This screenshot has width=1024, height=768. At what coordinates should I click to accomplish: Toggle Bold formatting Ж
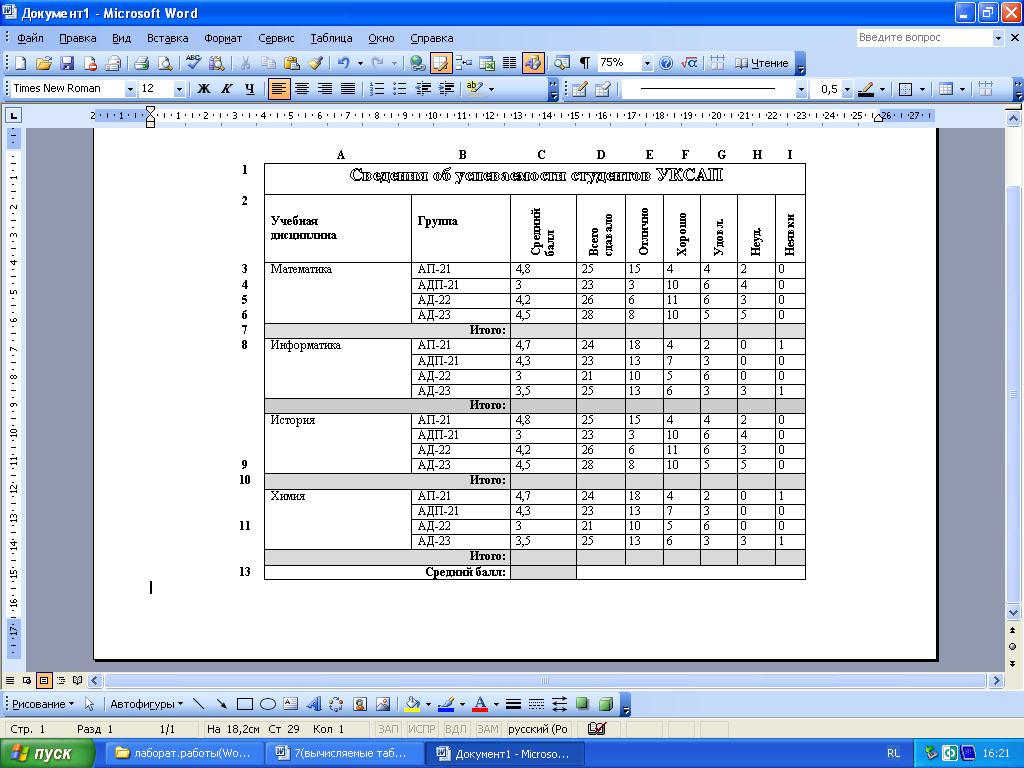tap(204, 89)
